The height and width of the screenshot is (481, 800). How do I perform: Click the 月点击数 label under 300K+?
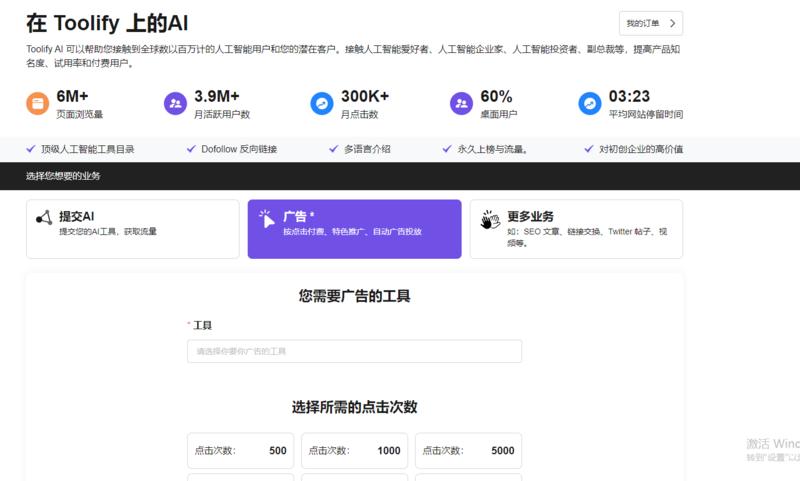(360, 114)
